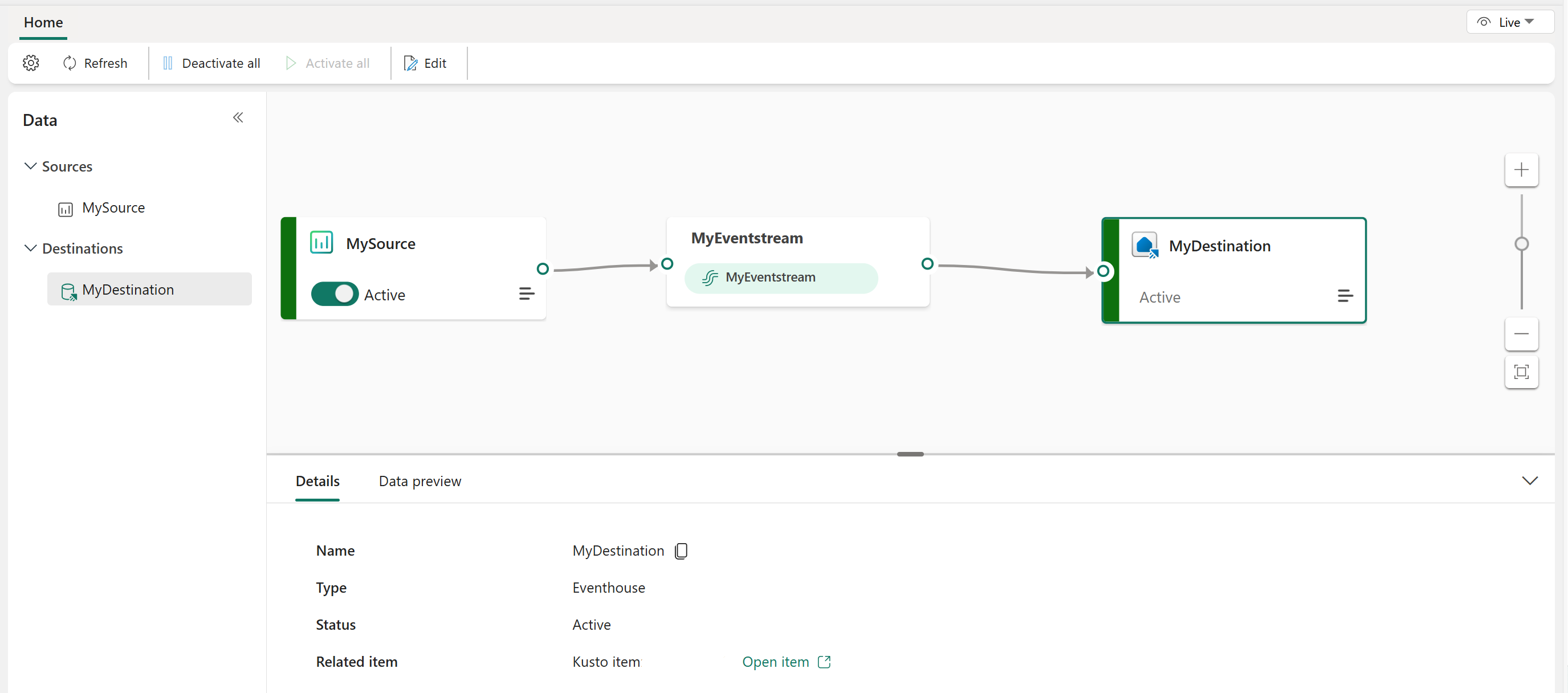Screen dimensions: 1568x693
Task: Click the zoom out minus button
Action: point(1521,334)
